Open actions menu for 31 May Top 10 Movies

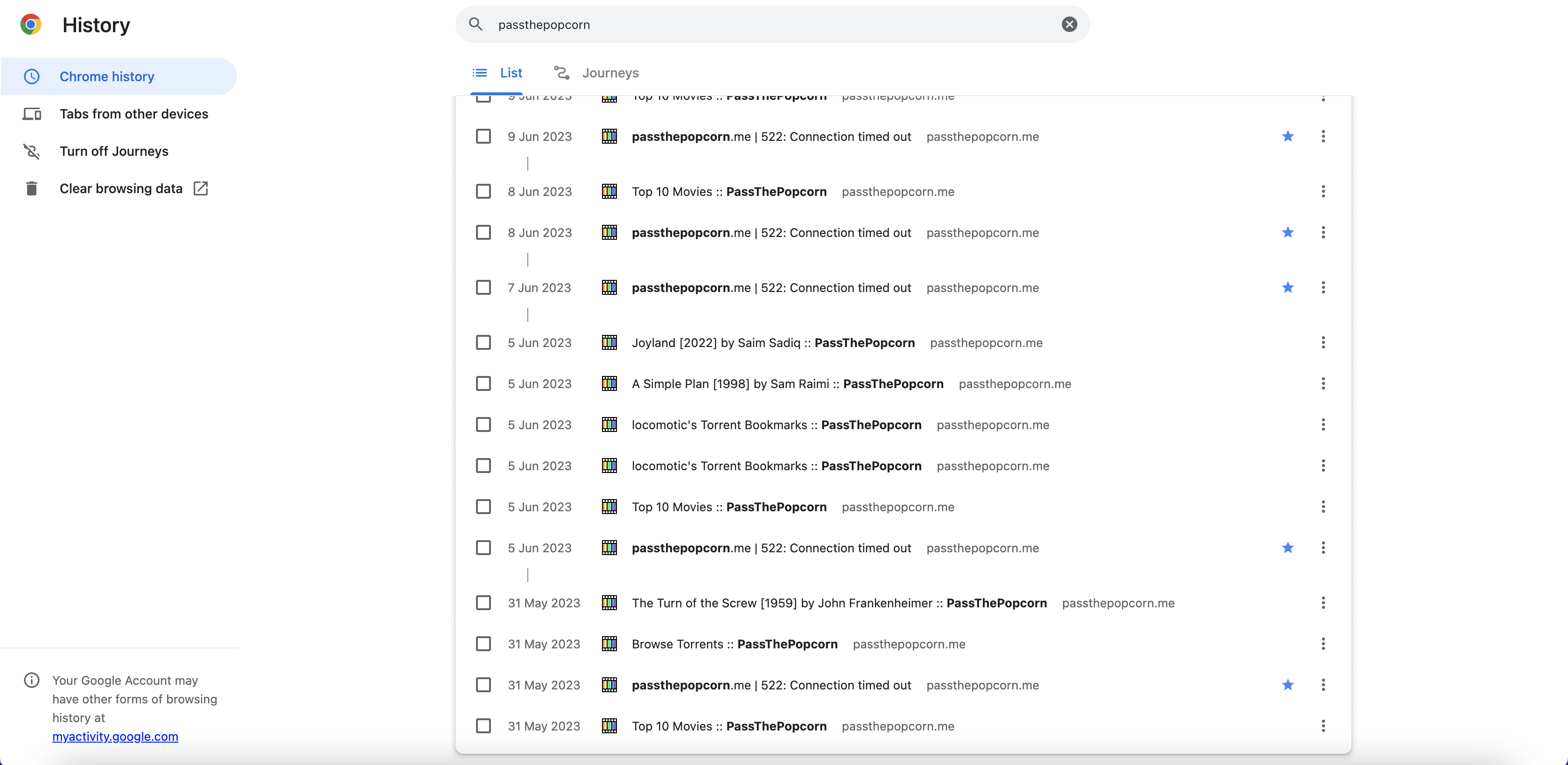(x=1323, y=725)
